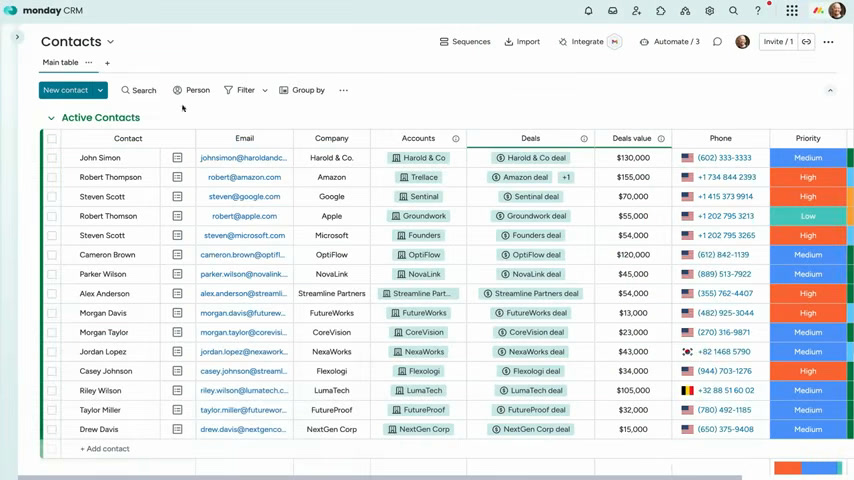Image resolution: width=854 pixels, height=480 pixels.
Task: Open email robert@amazon.com link
Action: click(x=245, y=177)
